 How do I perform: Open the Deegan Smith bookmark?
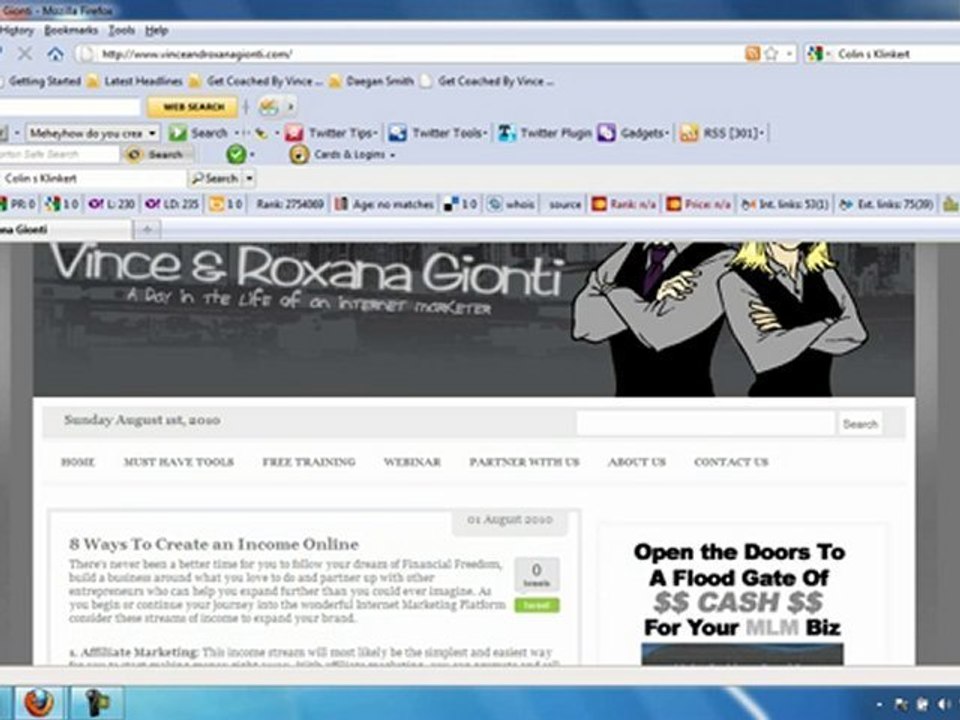(x=372, y=81)
